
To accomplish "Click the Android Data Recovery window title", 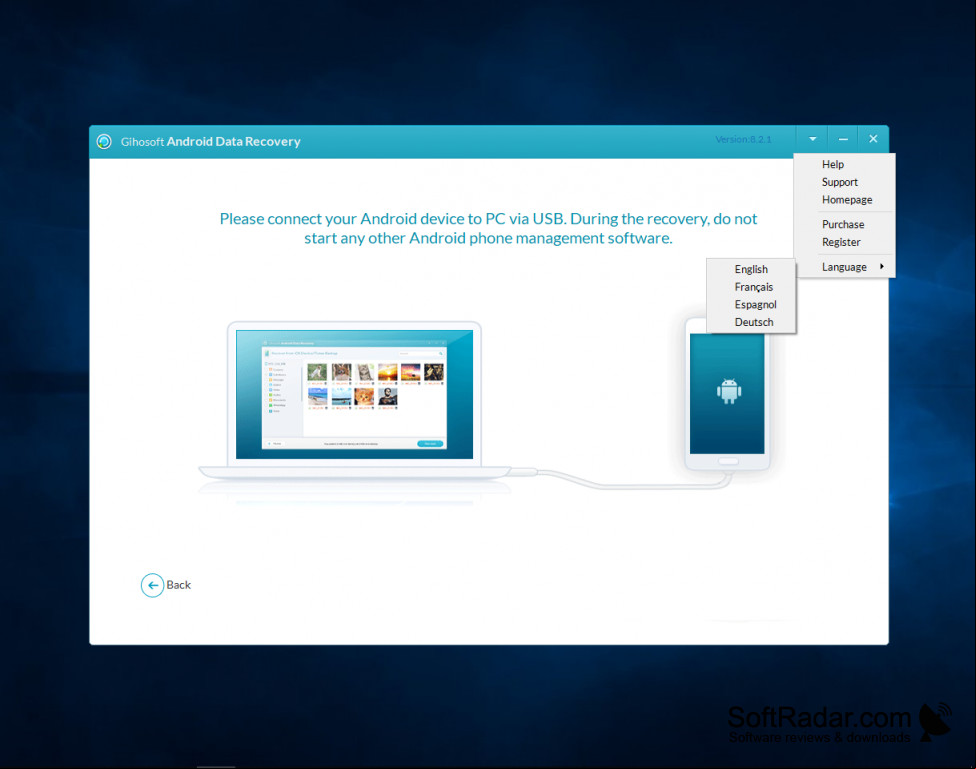I will 210,141.
